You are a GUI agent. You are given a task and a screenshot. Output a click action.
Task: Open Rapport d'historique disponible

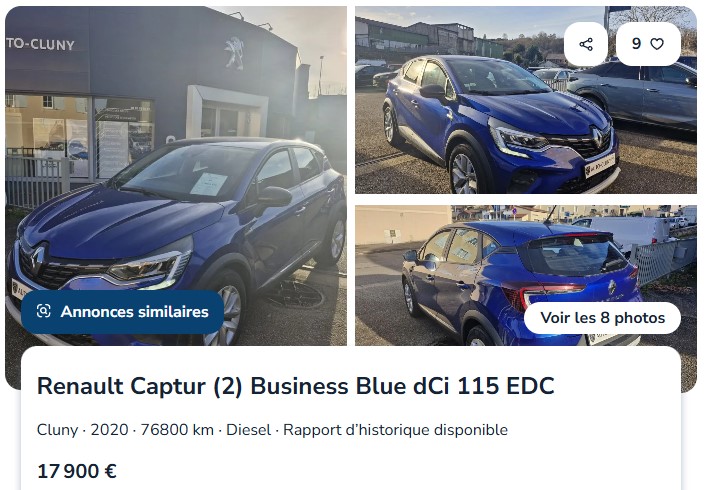(x=395, y=430)
